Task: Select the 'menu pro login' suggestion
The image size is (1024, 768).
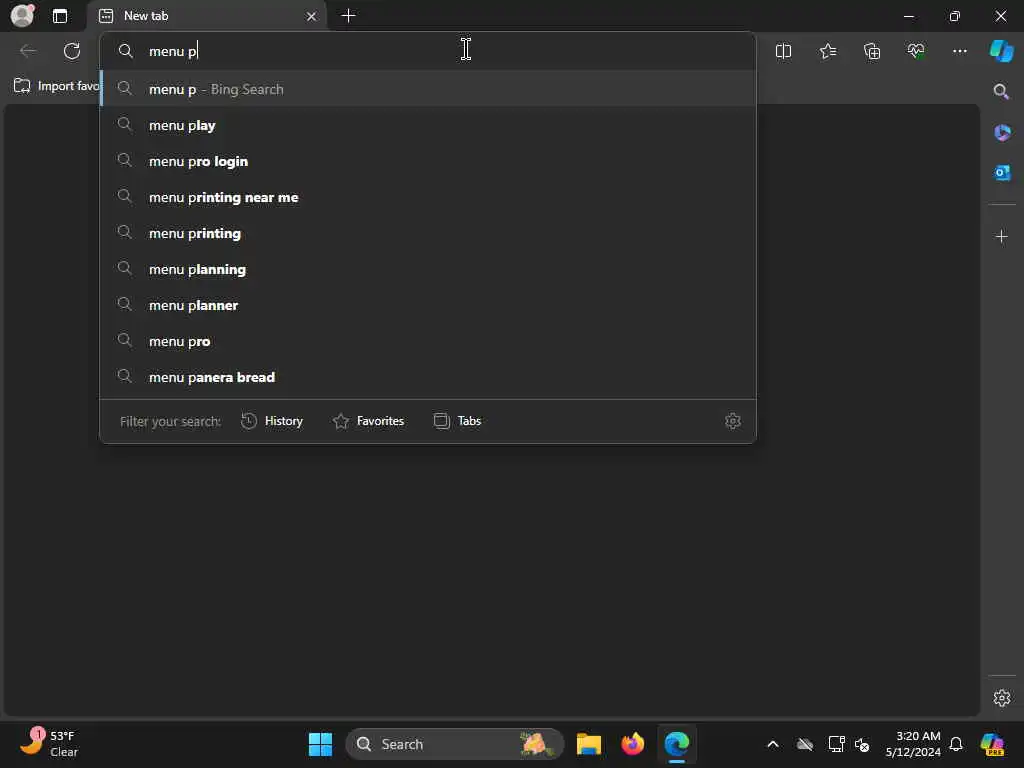Action: click(428, 161)
